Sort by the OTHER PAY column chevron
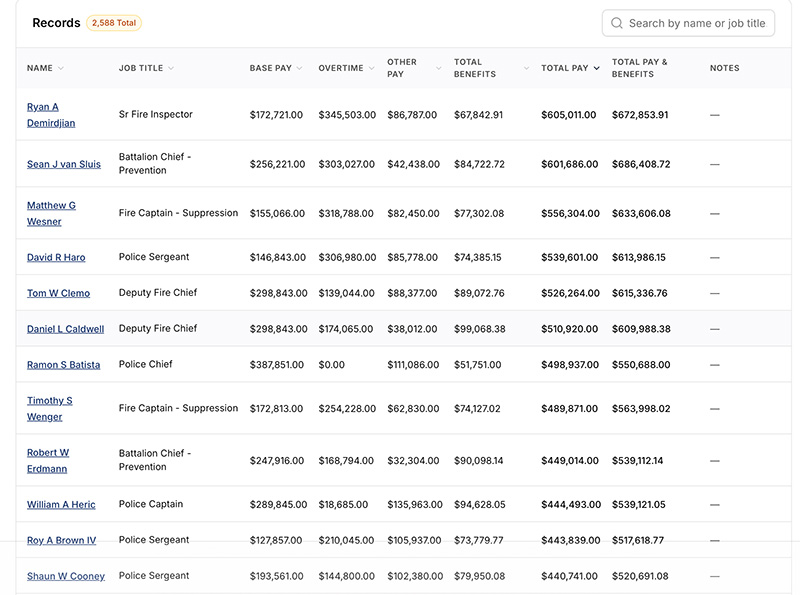 (x=439, y=68)
